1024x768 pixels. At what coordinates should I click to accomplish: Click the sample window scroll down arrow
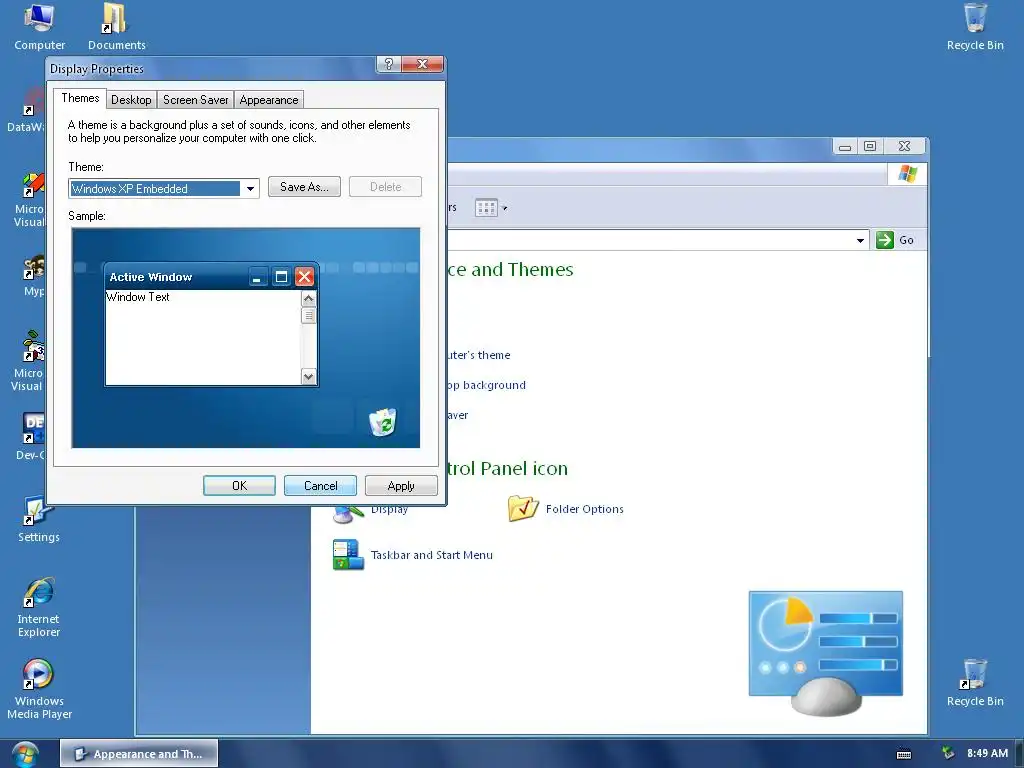(309, 377)
